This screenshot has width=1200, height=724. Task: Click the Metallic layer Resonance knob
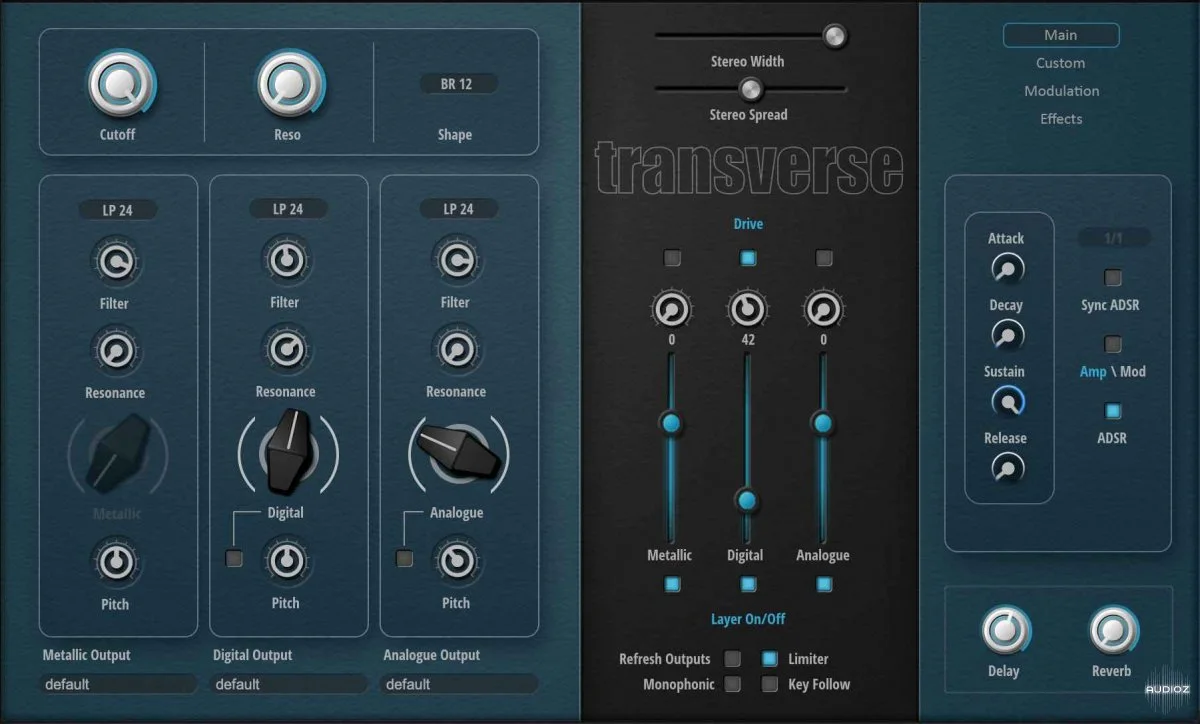tap(115, 352)
